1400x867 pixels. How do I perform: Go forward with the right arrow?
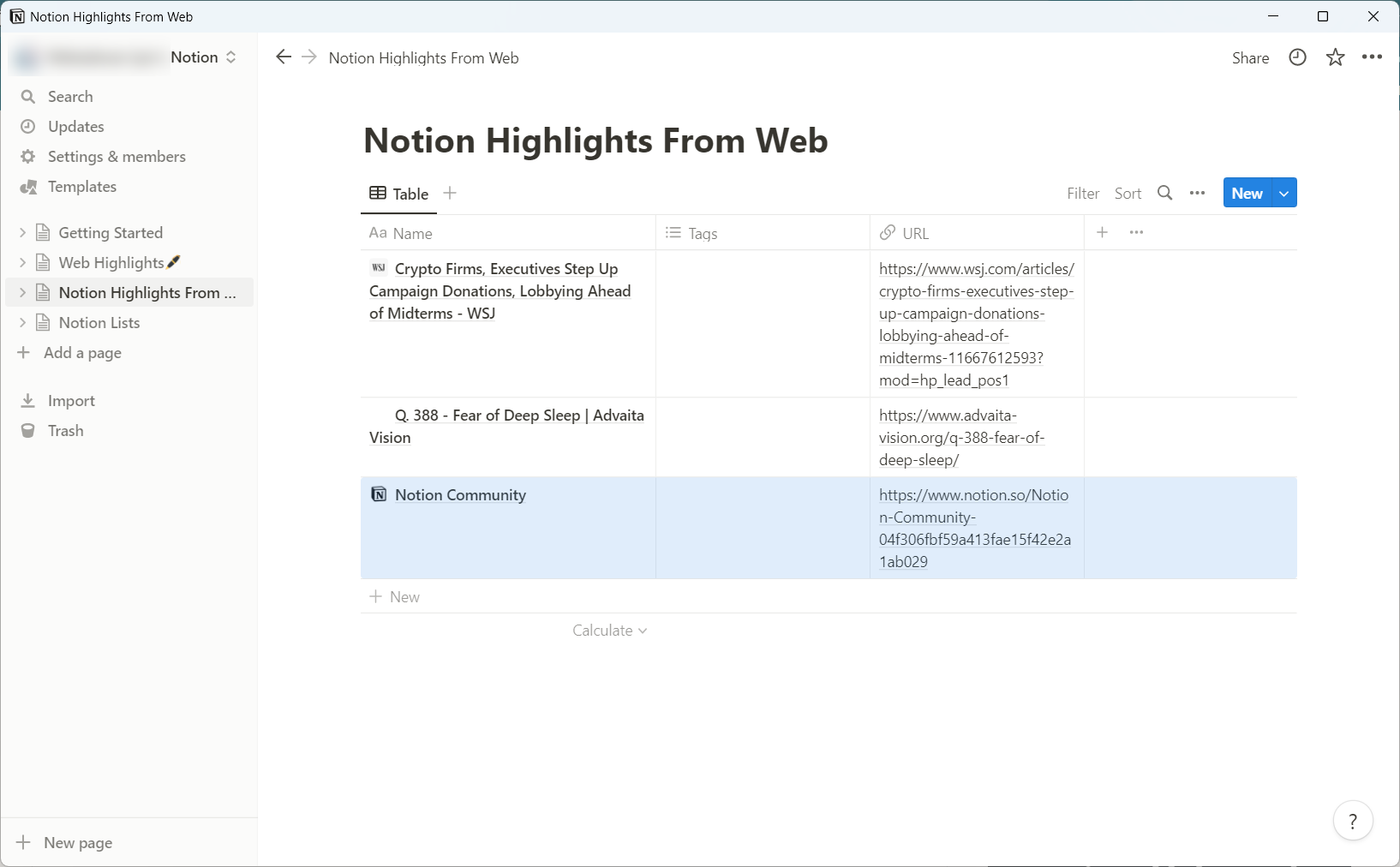pos(309,57)
